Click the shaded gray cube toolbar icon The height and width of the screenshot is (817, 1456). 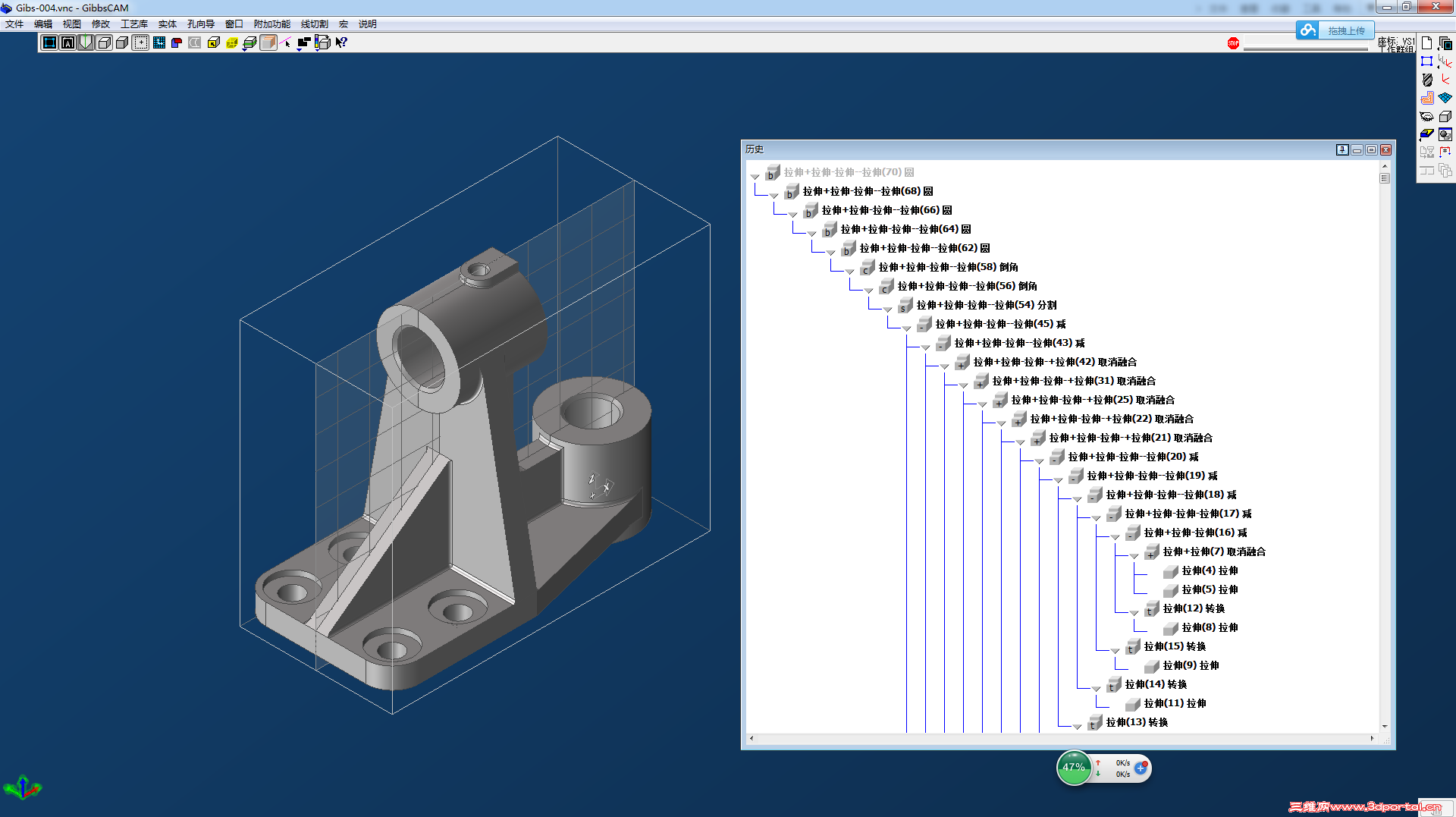click(122, 42)
